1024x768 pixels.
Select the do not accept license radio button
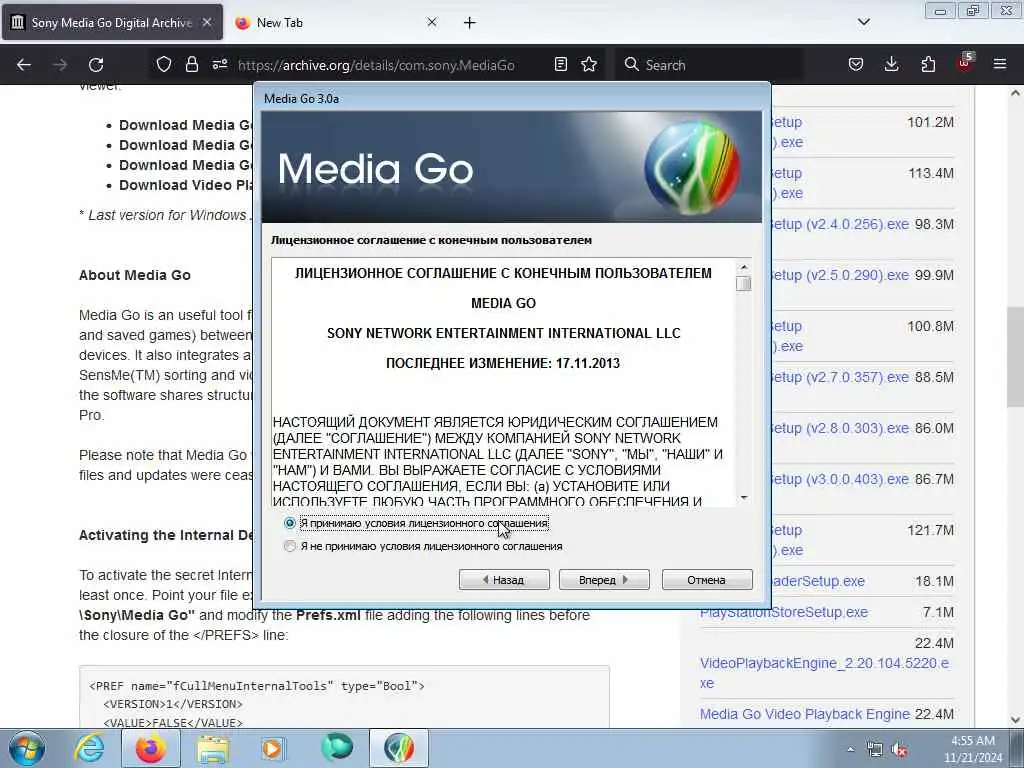coord(290,546)
